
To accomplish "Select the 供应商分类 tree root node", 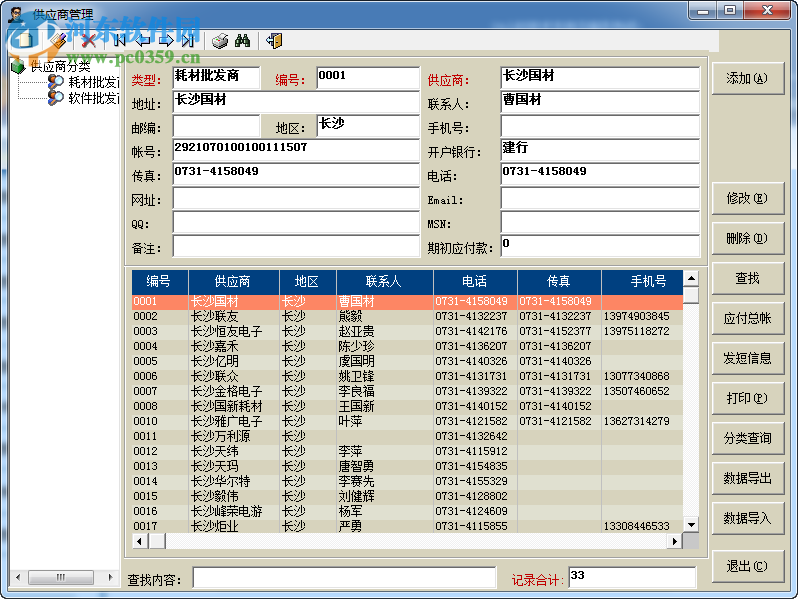I will pos(60,67).
